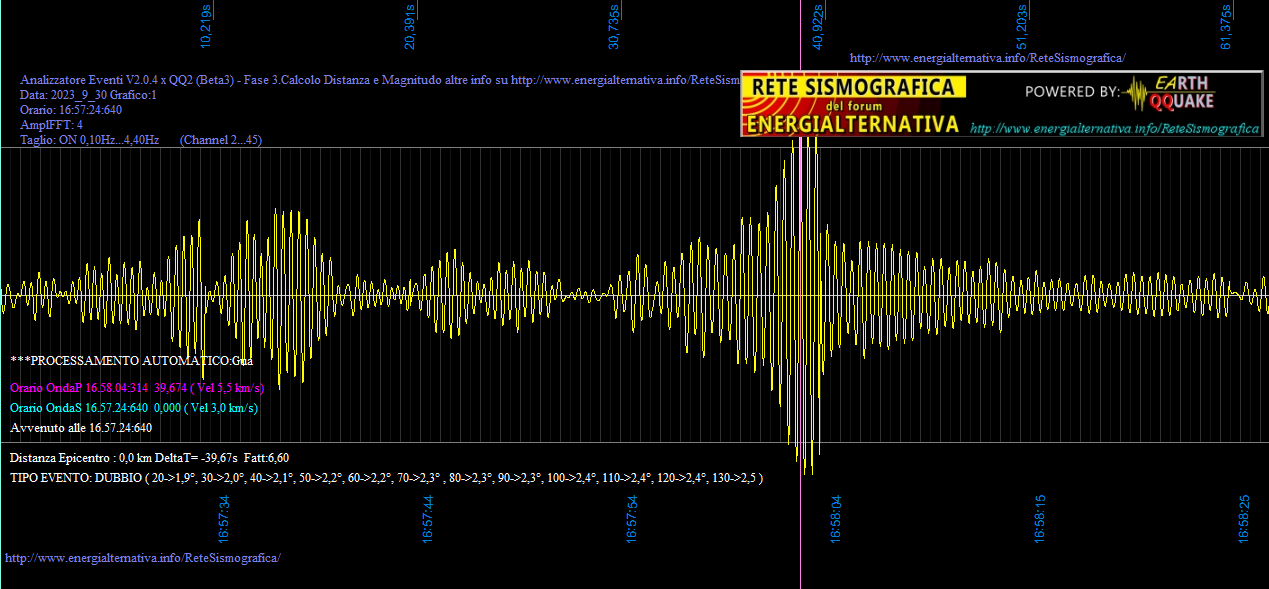Click the 30,735s top time label

tap(614, 27)
